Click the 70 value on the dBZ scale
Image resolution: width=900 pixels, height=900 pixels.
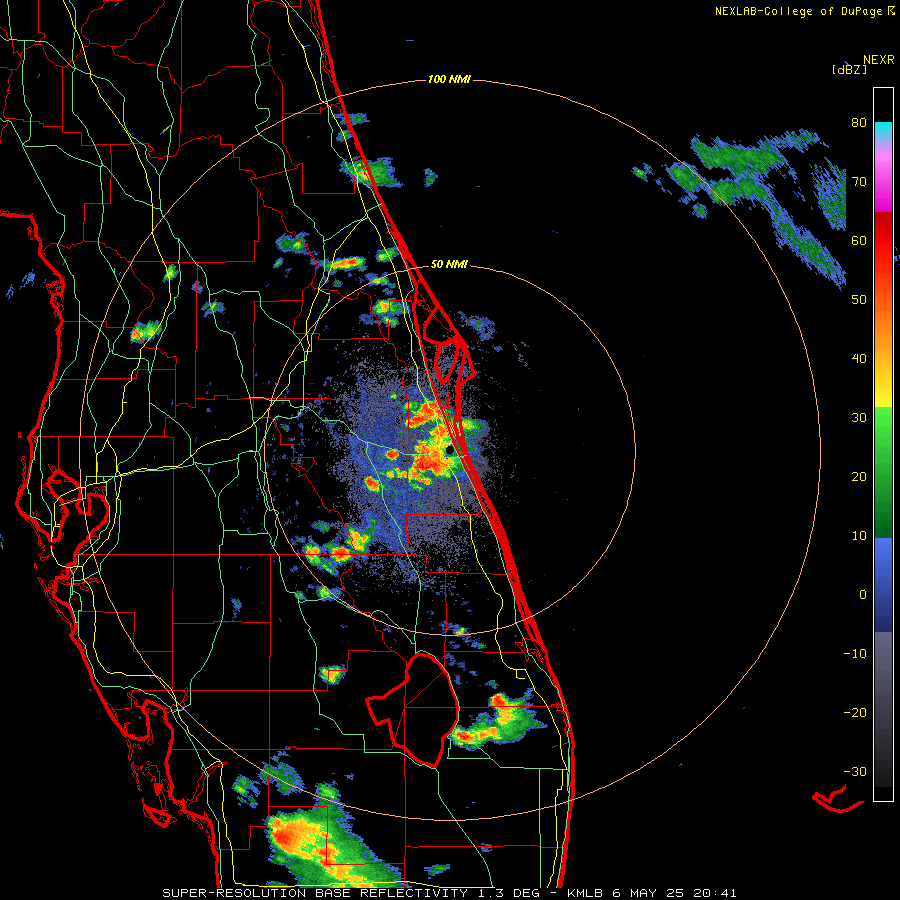pyautogui.click(x=859, y=182)
